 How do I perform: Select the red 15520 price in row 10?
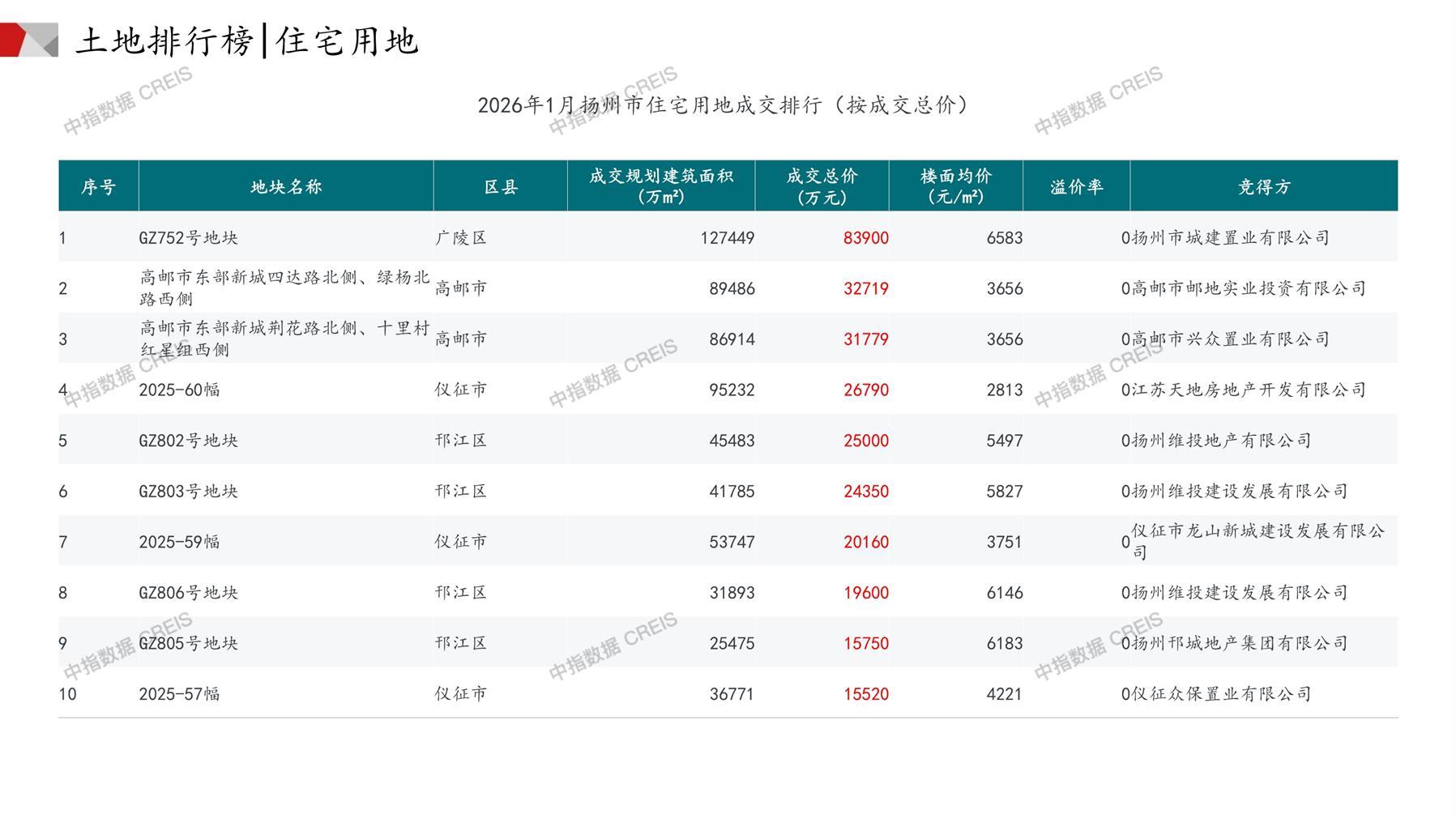point(865,694)
